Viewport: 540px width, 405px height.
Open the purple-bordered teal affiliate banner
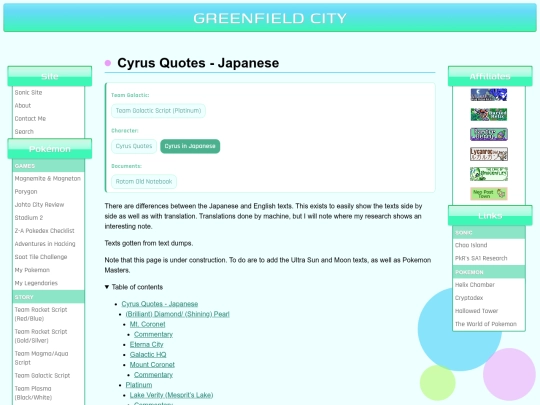(489, 134)
